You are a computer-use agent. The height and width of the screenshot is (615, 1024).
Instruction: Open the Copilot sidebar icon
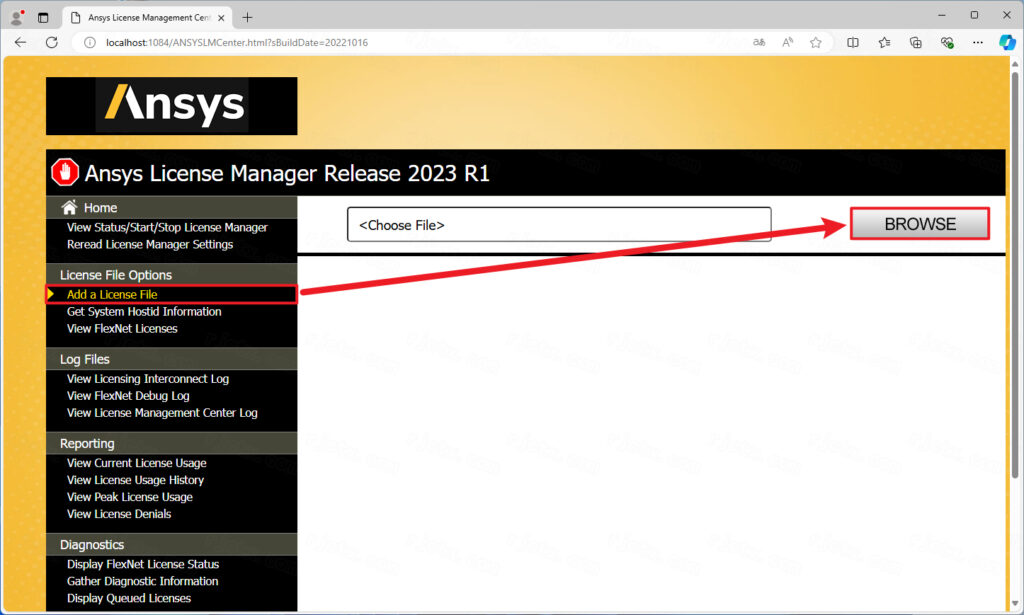[x=1007, y=42]
